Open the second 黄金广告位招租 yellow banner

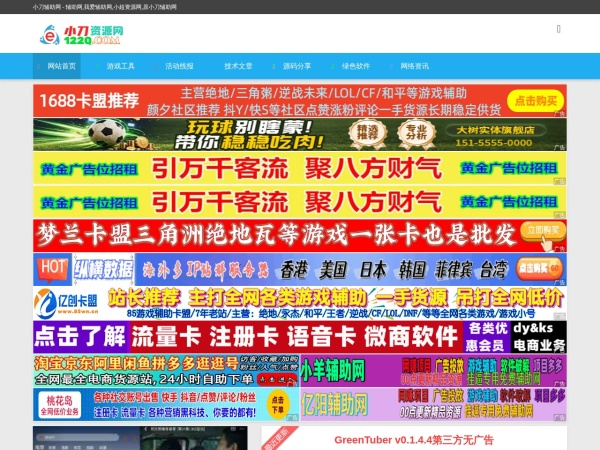300,202
